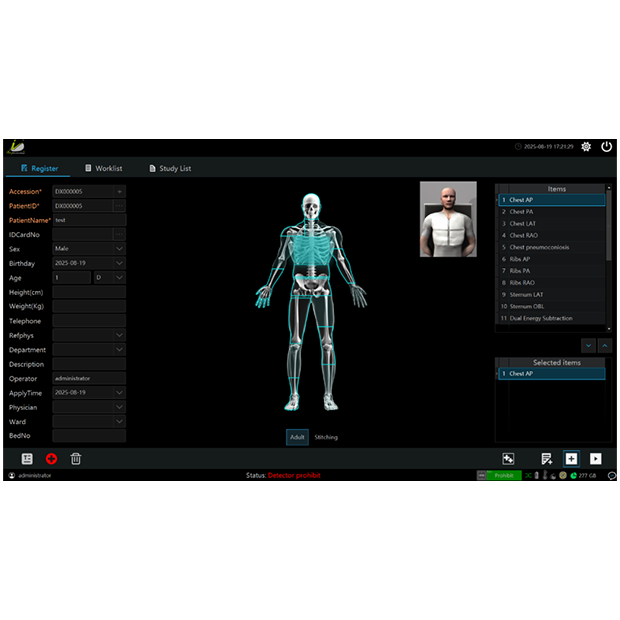Image resolution: width=620 pixels, height=620 pixels.
Task: Click the yellow circular status icon
Action: coord(563,475)
